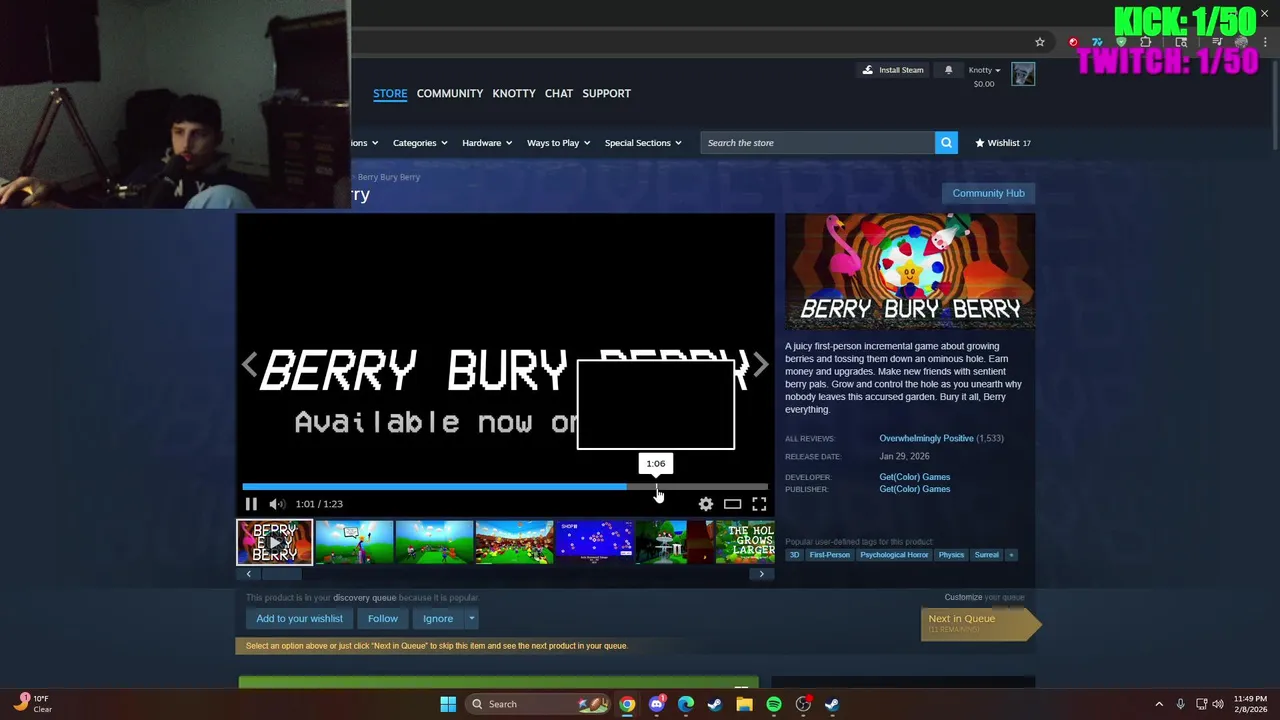Open the Wishlist star link
The height and width of the screenshot is (720, 1280).
(1003, 143)
